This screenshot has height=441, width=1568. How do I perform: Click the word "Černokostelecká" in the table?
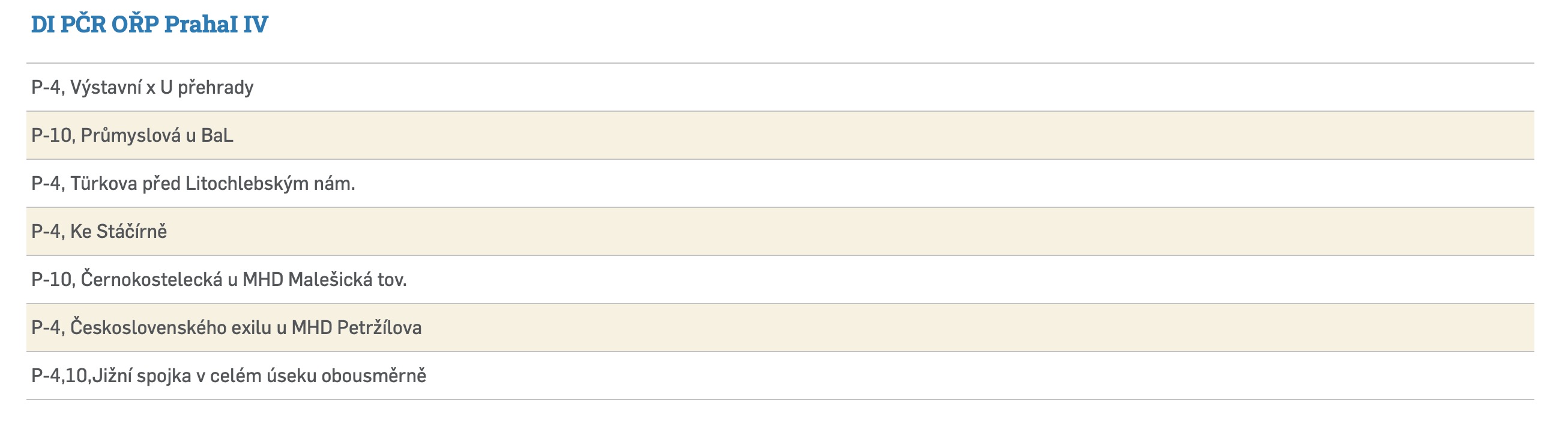(151, 279)
